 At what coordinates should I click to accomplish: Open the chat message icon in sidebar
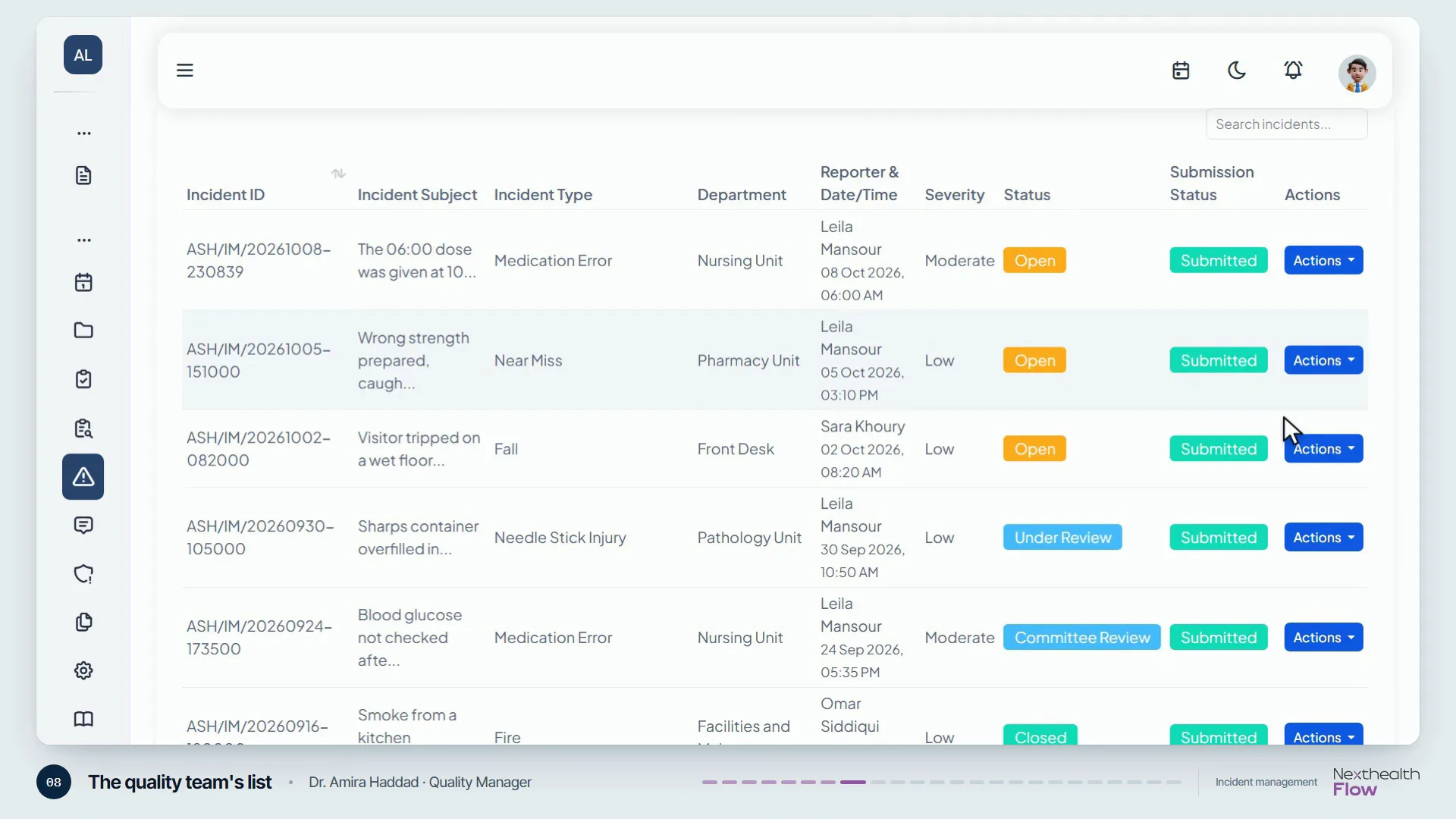point(83,526)
